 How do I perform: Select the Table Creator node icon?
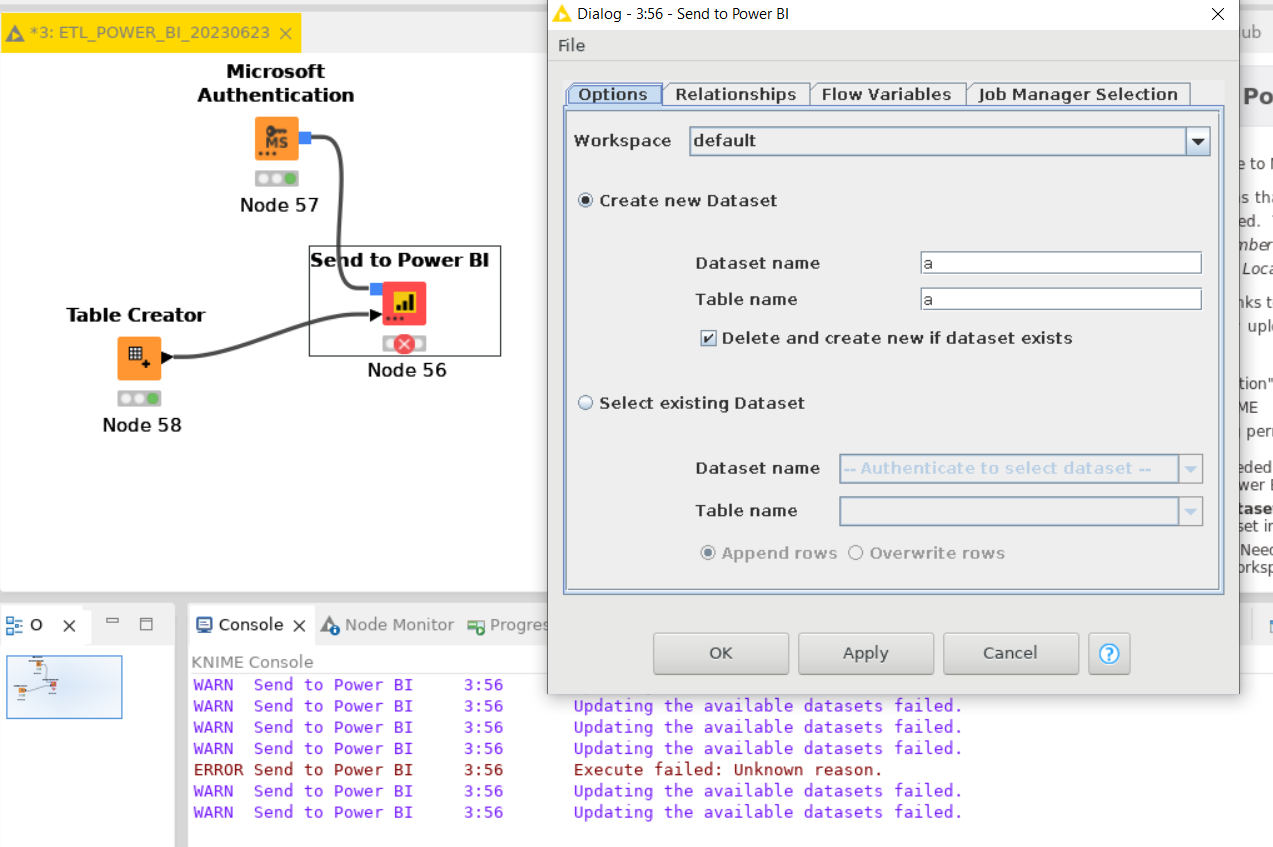tap(139, 358)
